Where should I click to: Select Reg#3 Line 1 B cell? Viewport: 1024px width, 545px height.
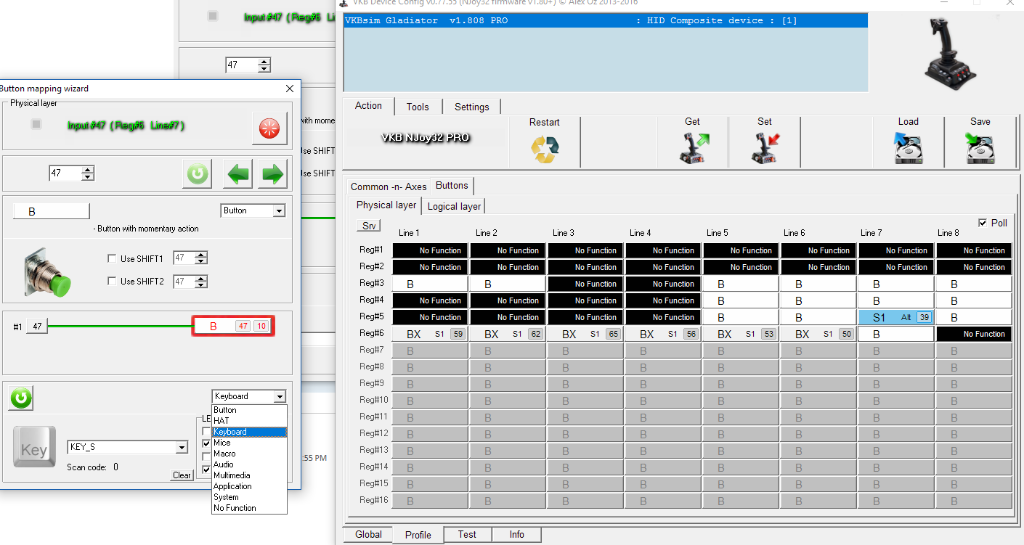point(430,284)
